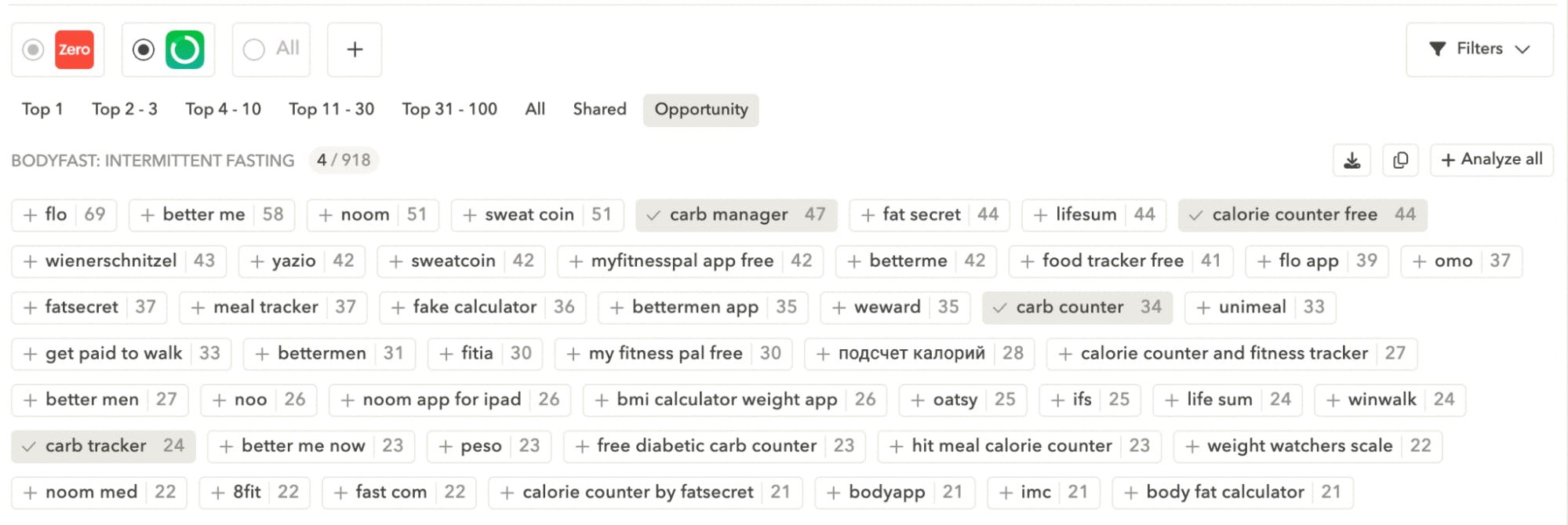
Task: Click plus icon on yazio keyword
Action: tap(257, 261)
